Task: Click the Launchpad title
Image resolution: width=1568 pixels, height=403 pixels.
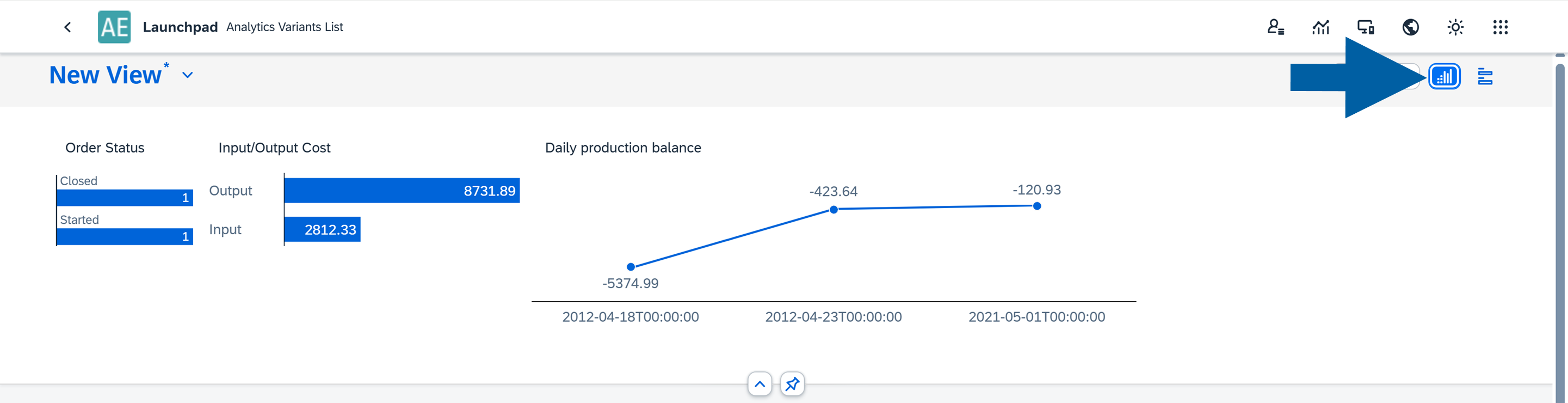Action: [x=180, y=27]
